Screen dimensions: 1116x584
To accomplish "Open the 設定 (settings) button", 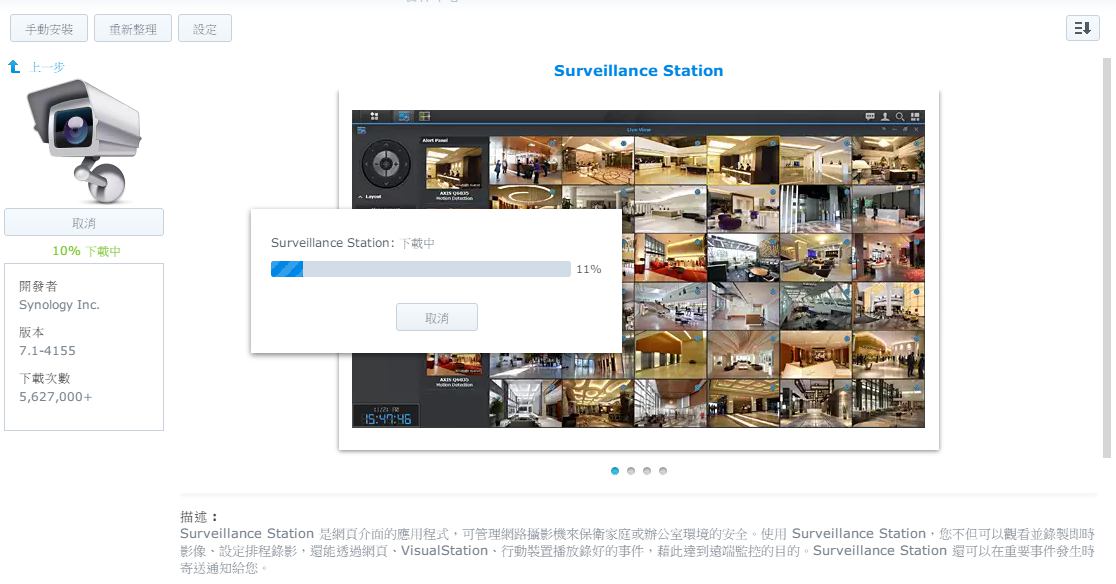I will [x=204, y=28].
